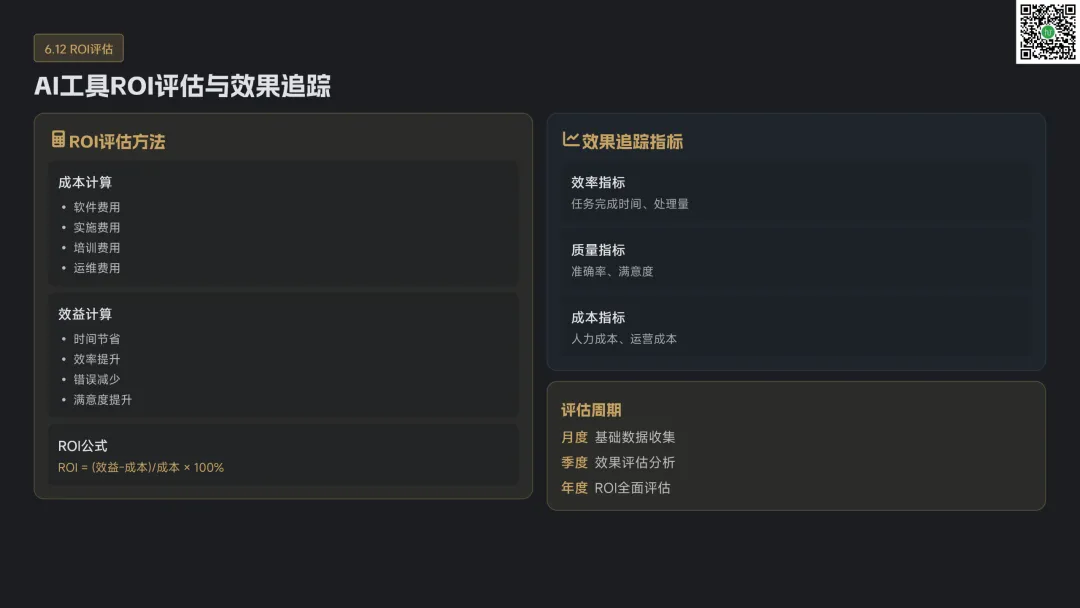This screenshot has width=1080, height=608.
Task: Click the 月度 evaluation period label
Action: pyautogui.click(x=574, y=437)
